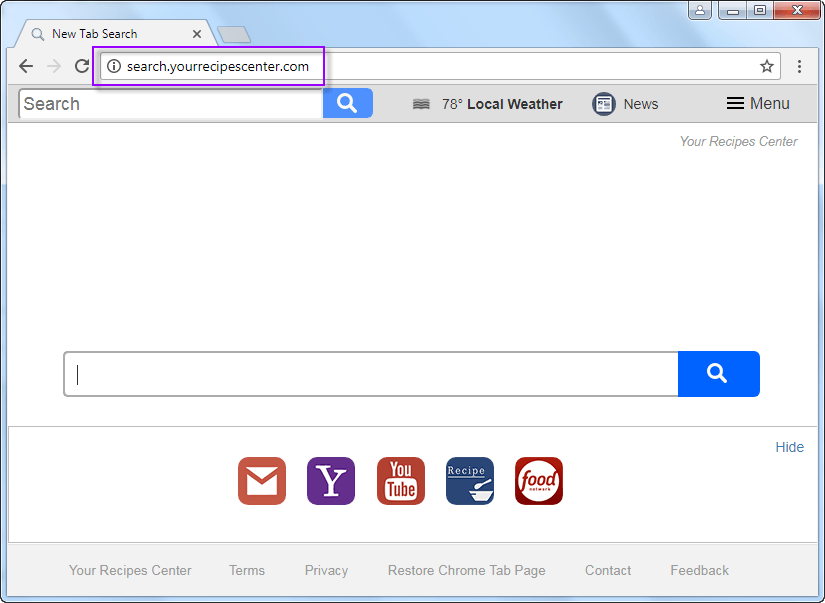The width and height of the screenshot is (825, 603).
Task: Click the main center search box
Action: [371, 374]
